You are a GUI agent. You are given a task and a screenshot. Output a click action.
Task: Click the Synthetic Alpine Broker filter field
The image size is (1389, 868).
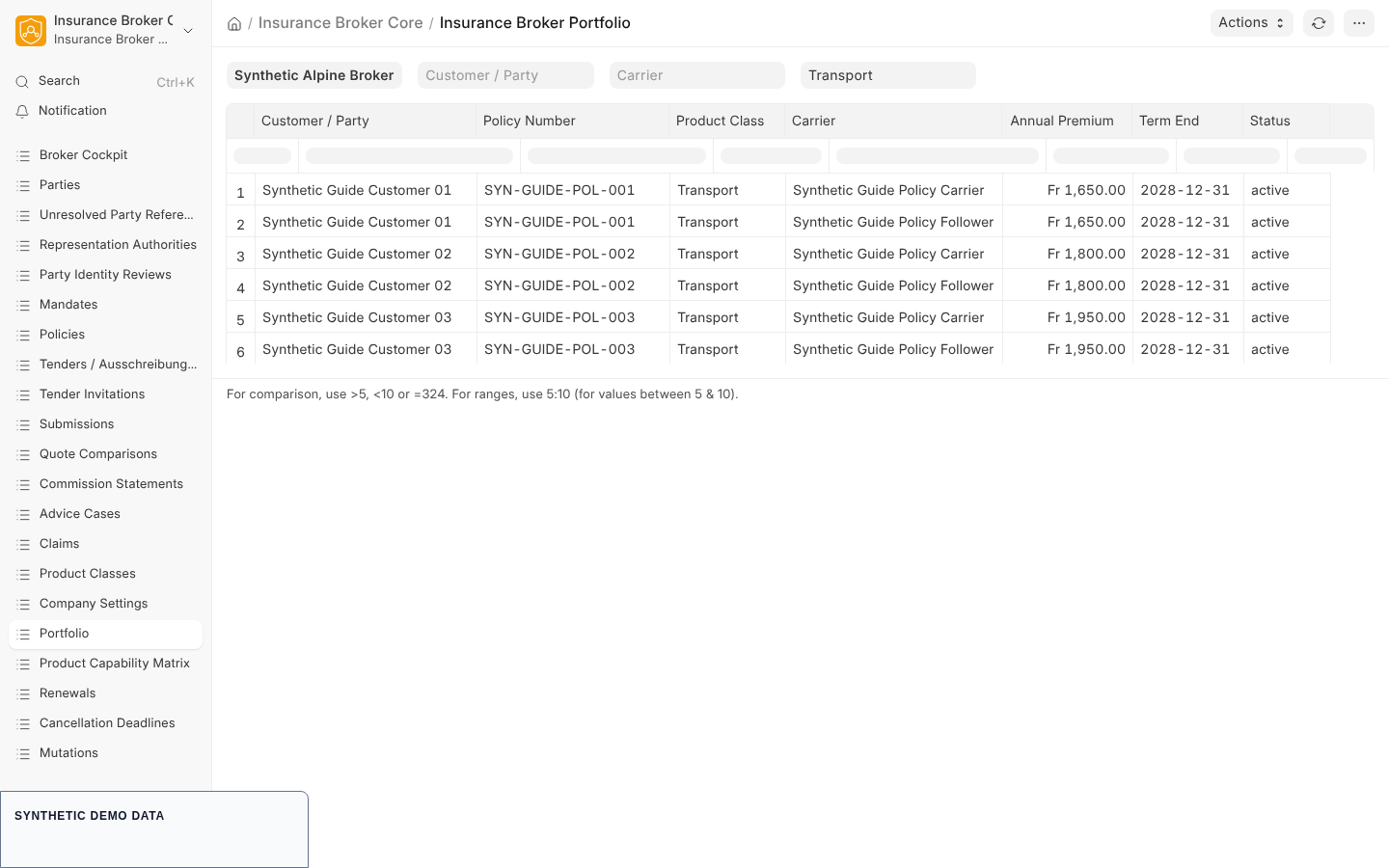[x=314, y=75]
